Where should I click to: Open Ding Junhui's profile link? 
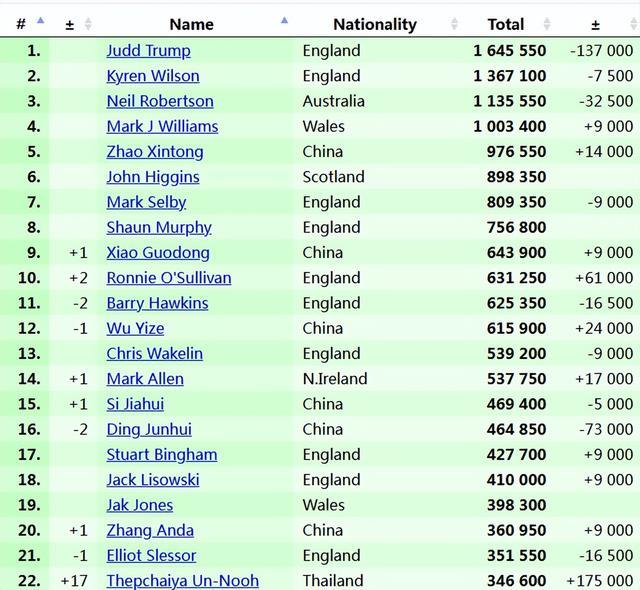[x=149, y=429]
